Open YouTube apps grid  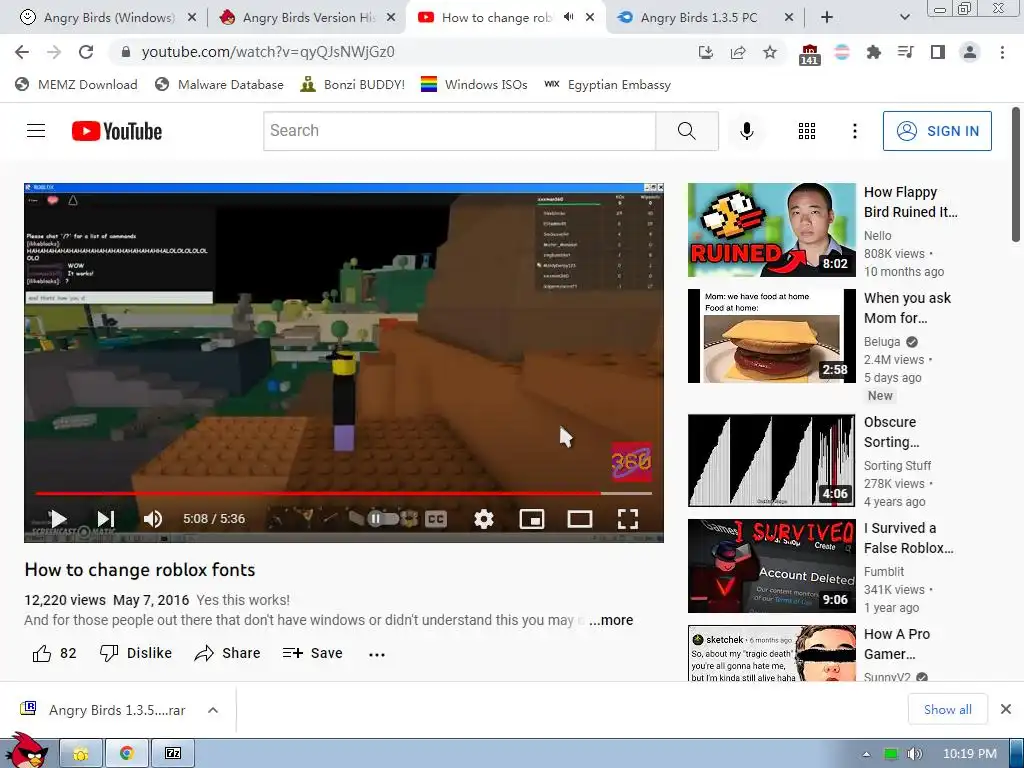807,131
